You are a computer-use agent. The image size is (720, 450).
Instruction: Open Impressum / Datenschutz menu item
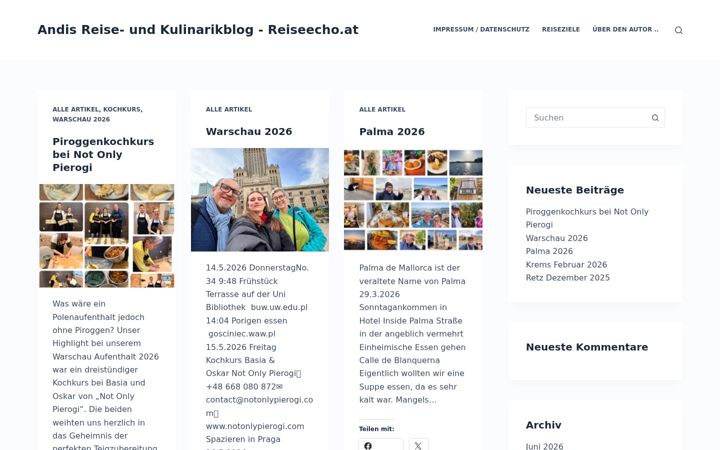click(x=481, y=29)
